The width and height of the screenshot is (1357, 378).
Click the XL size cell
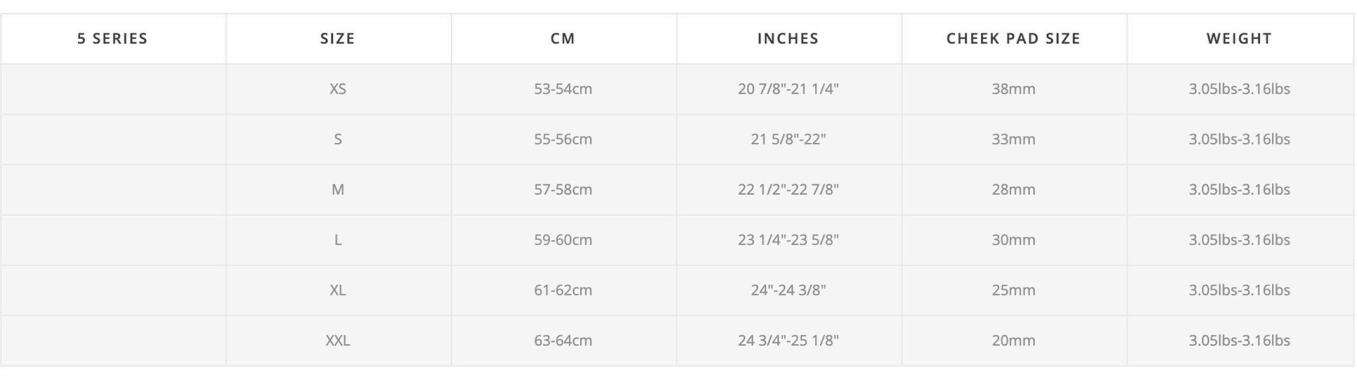(x=338, y=290)
